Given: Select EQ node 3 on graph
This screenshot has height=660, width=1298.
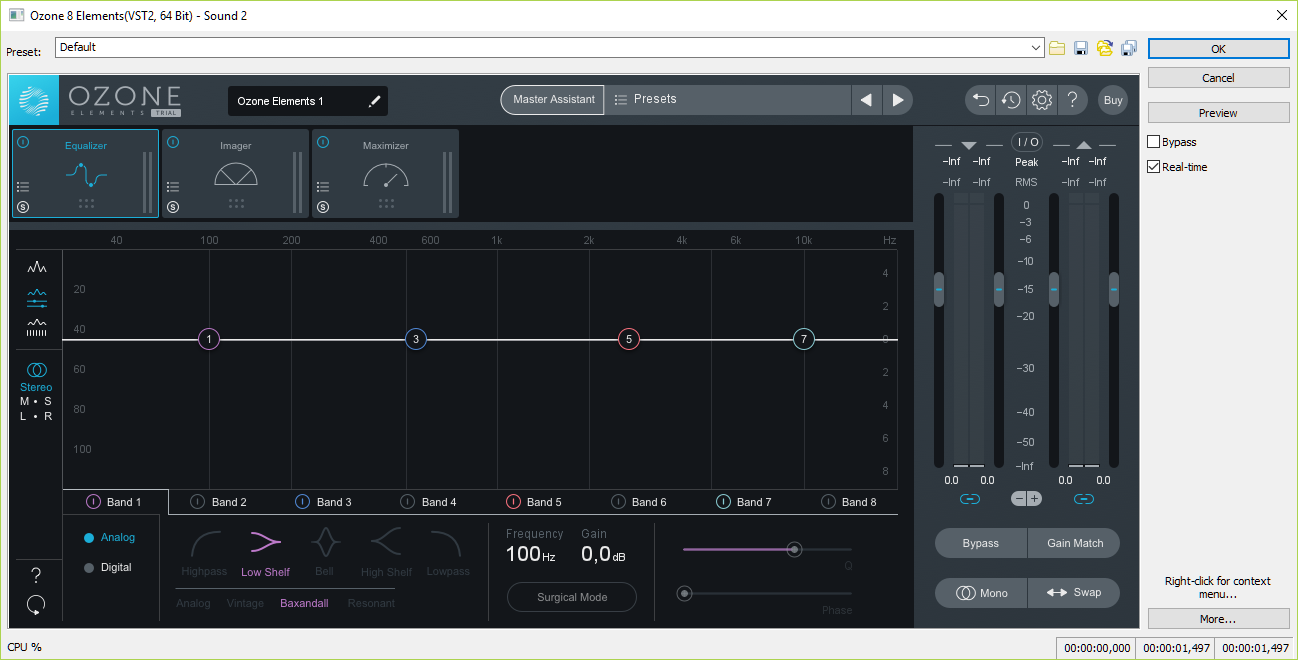Looking at the screenshot, I should (x=416, y=339).
